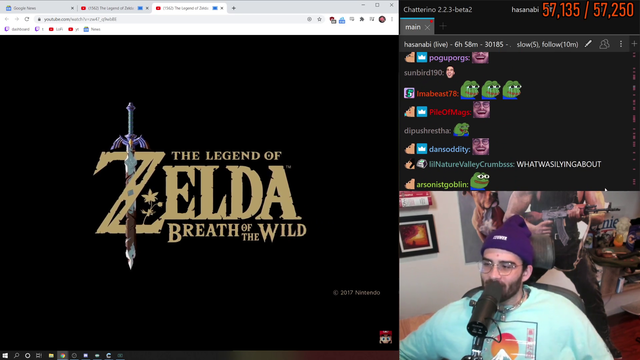Viewport: 640px width, 360px height.
Task: Click the Zelda Breath of the Wild video
Action: (199, 192)
